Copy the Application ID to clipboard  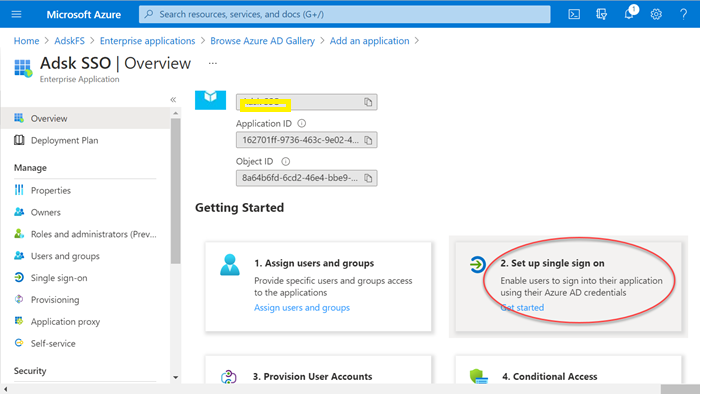tap(368, 140)
